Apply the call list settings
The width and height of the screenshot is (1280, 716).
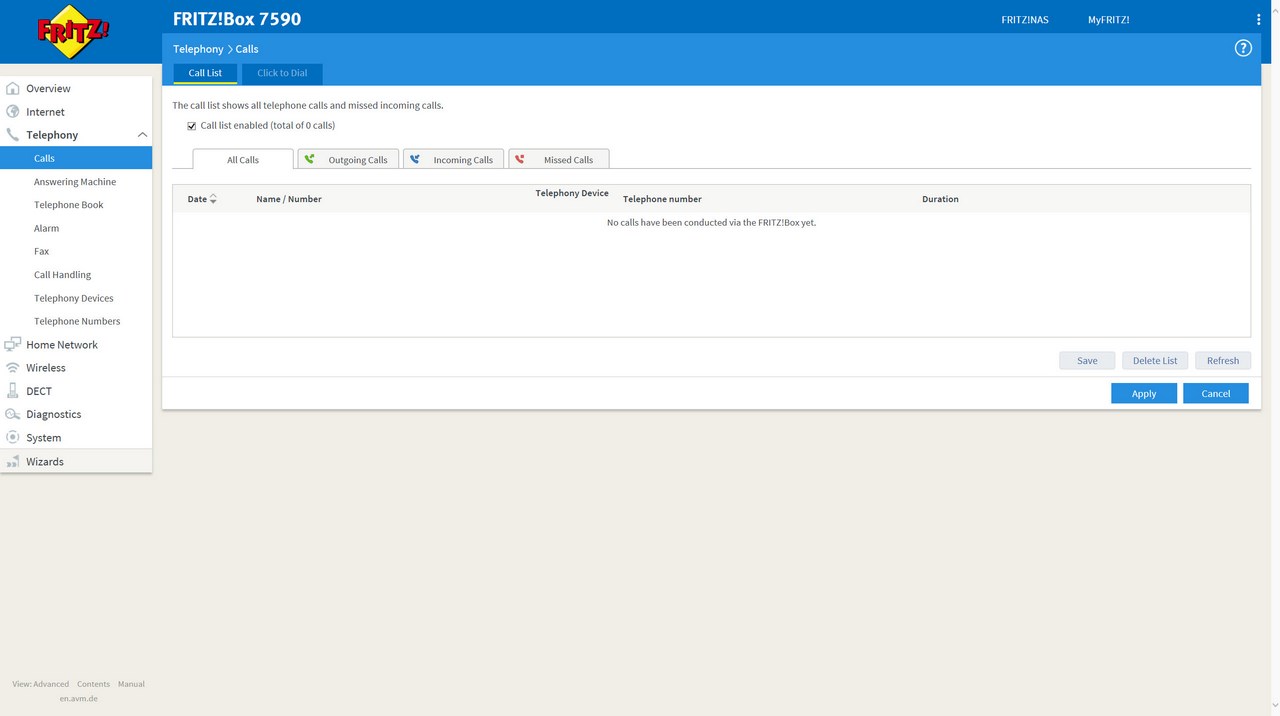(x=1144, y=393)
